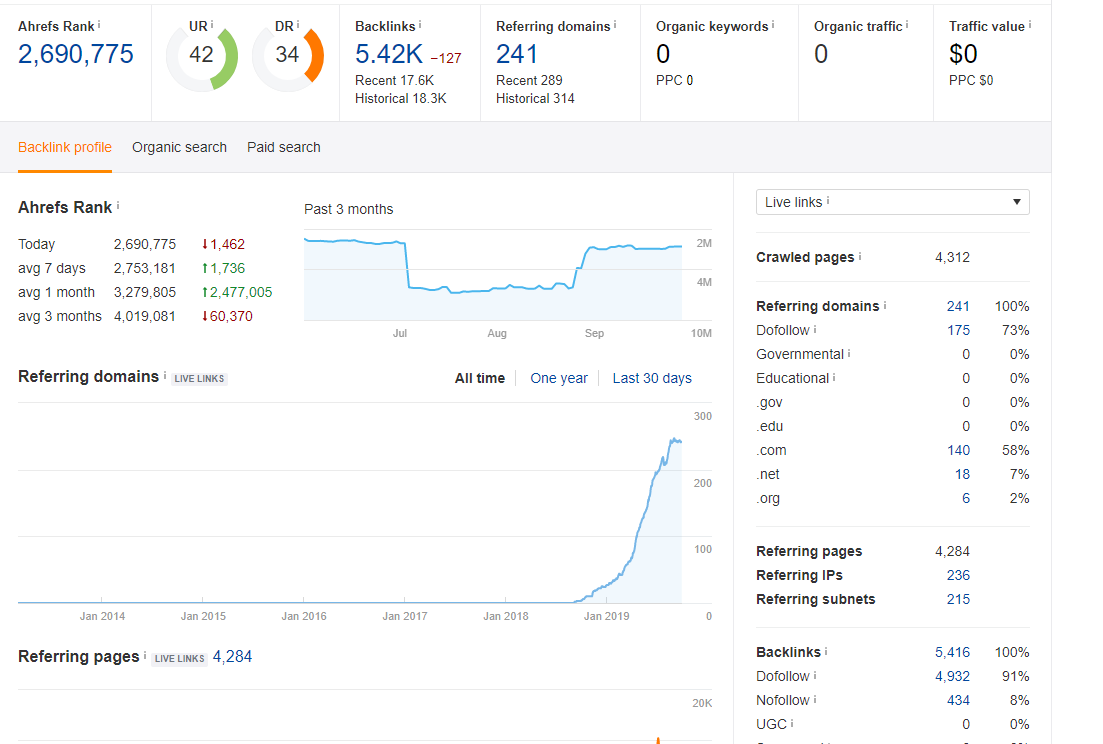
Task: Select One year chart range
Action: point(559,378)
